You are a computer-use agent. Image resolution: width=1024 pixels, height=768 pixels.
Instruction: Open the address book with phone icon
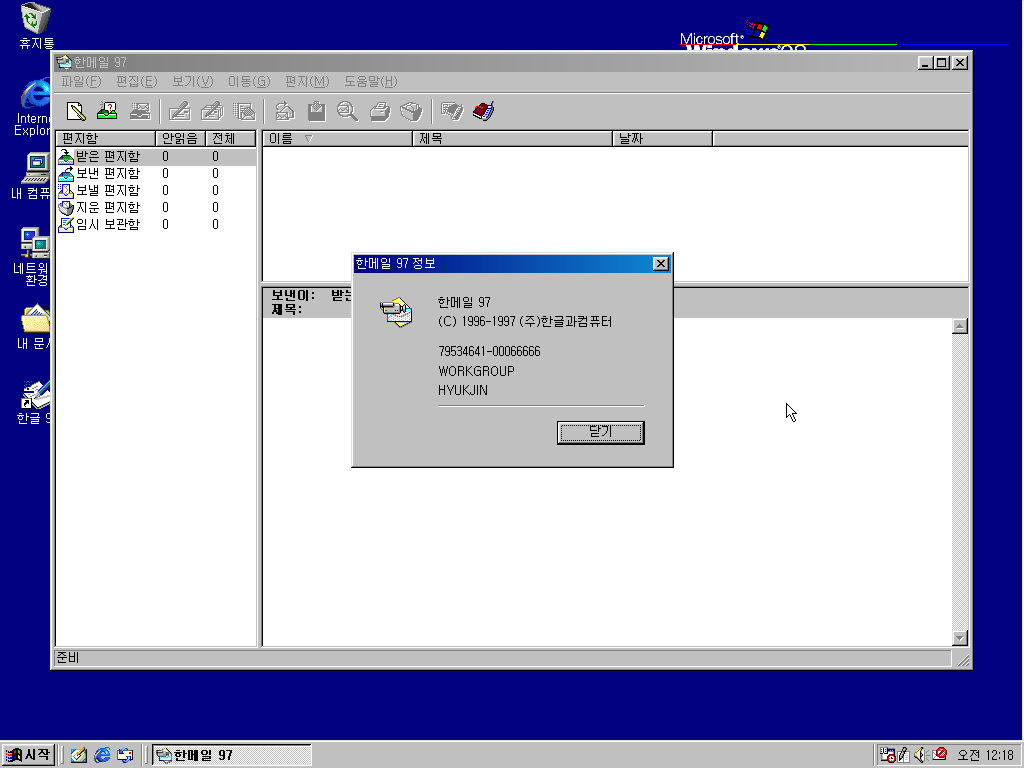pyautogui.click(x=484, y=112)
